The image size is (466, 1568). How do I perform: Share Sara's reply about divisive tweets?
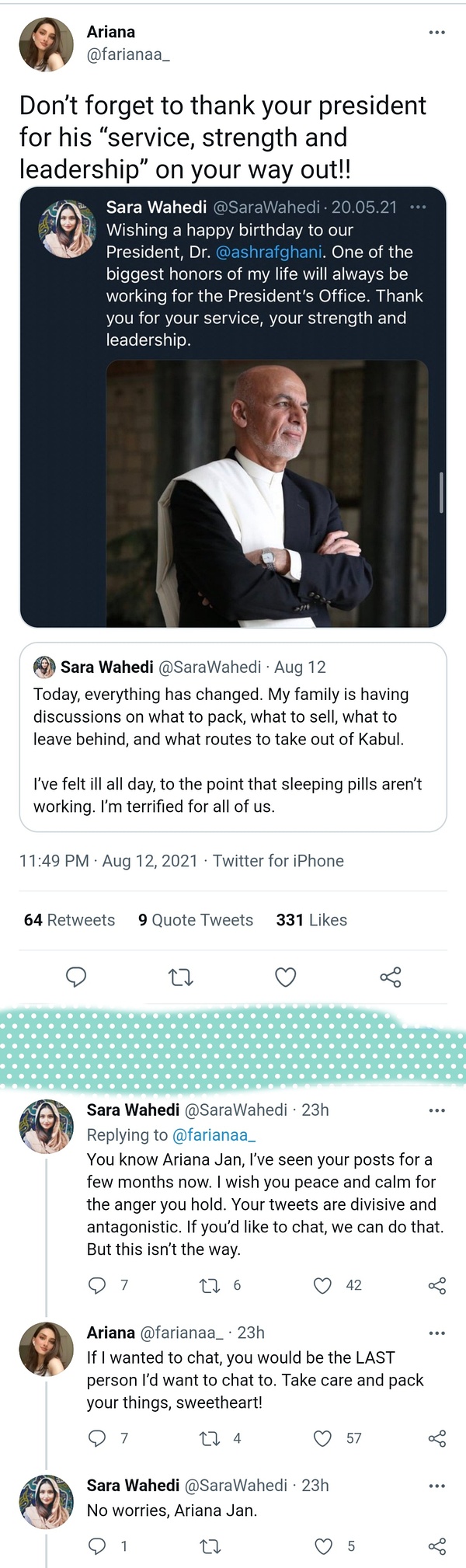(x=437, y=1285)
